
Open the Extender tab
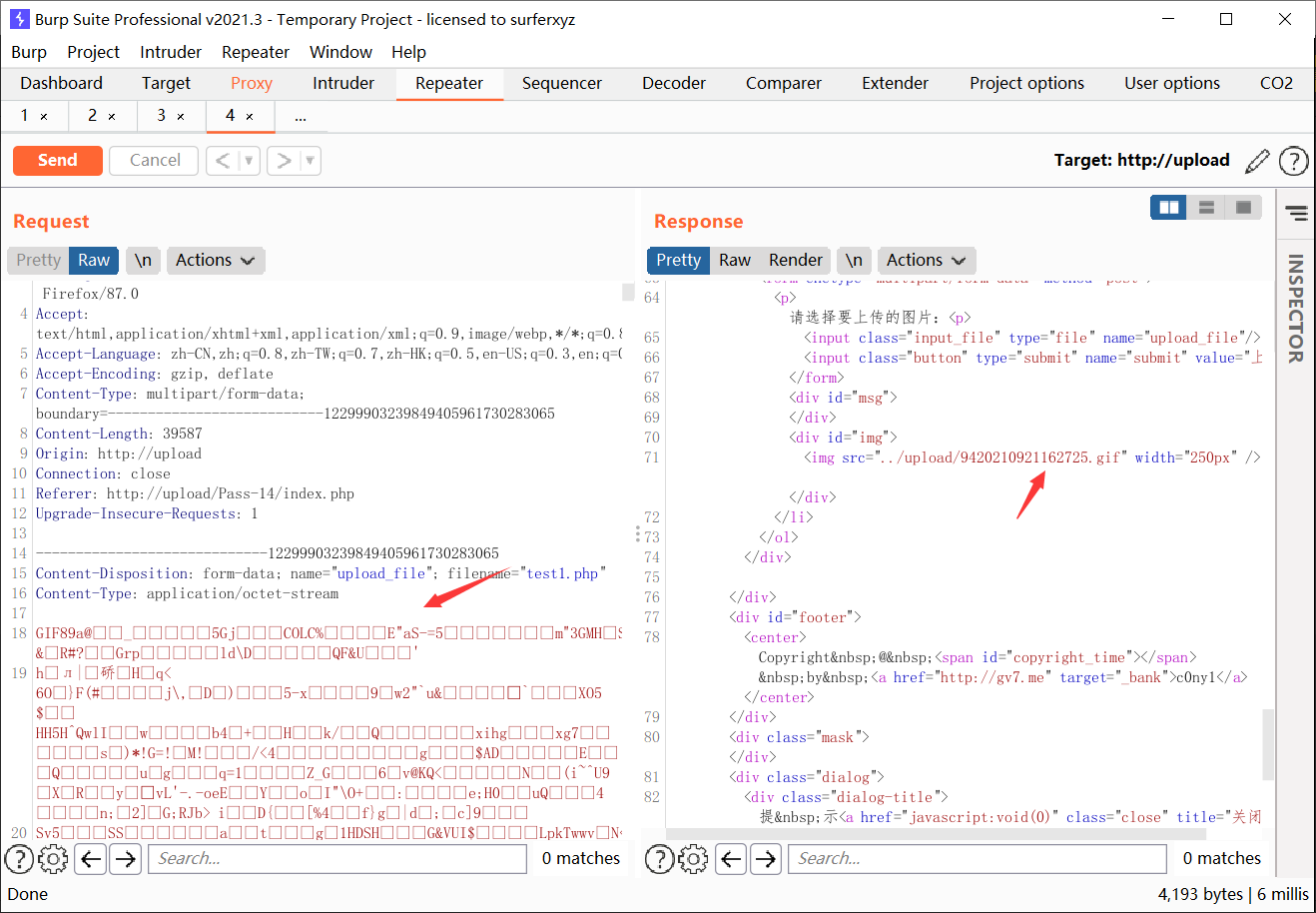896,84
